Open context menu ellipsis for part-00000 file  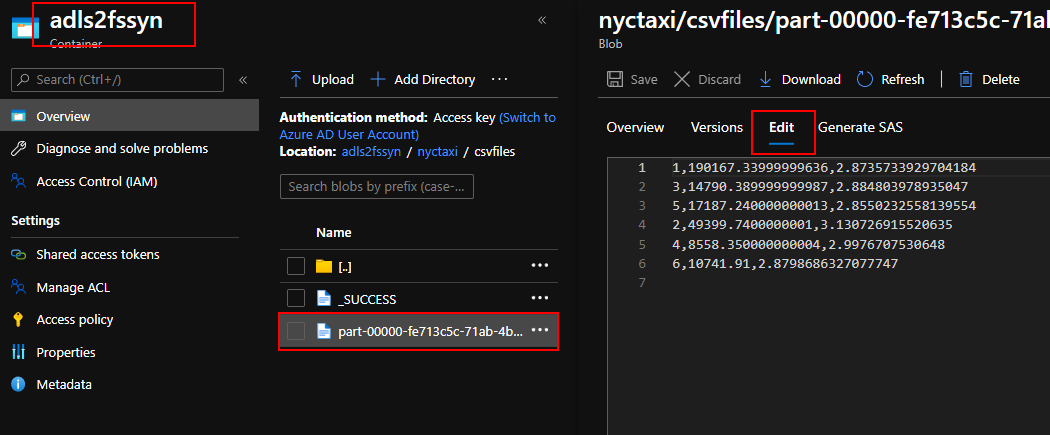tap(540, 330)
